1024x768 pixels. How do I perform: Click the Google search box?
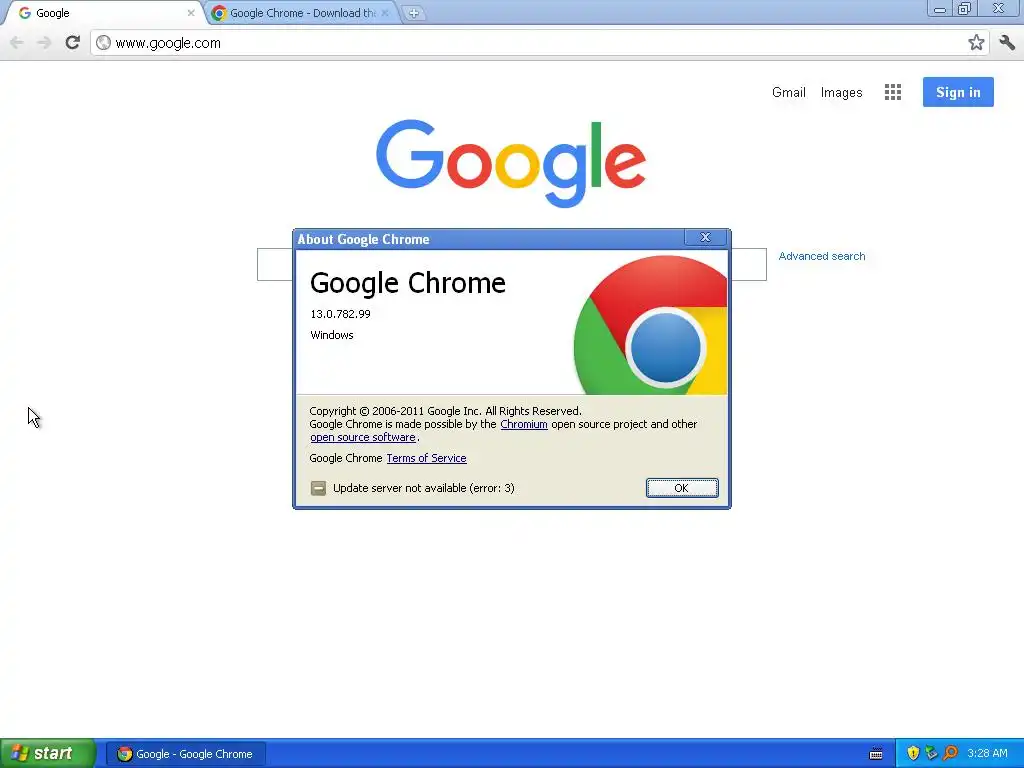[x=274, y=264]
